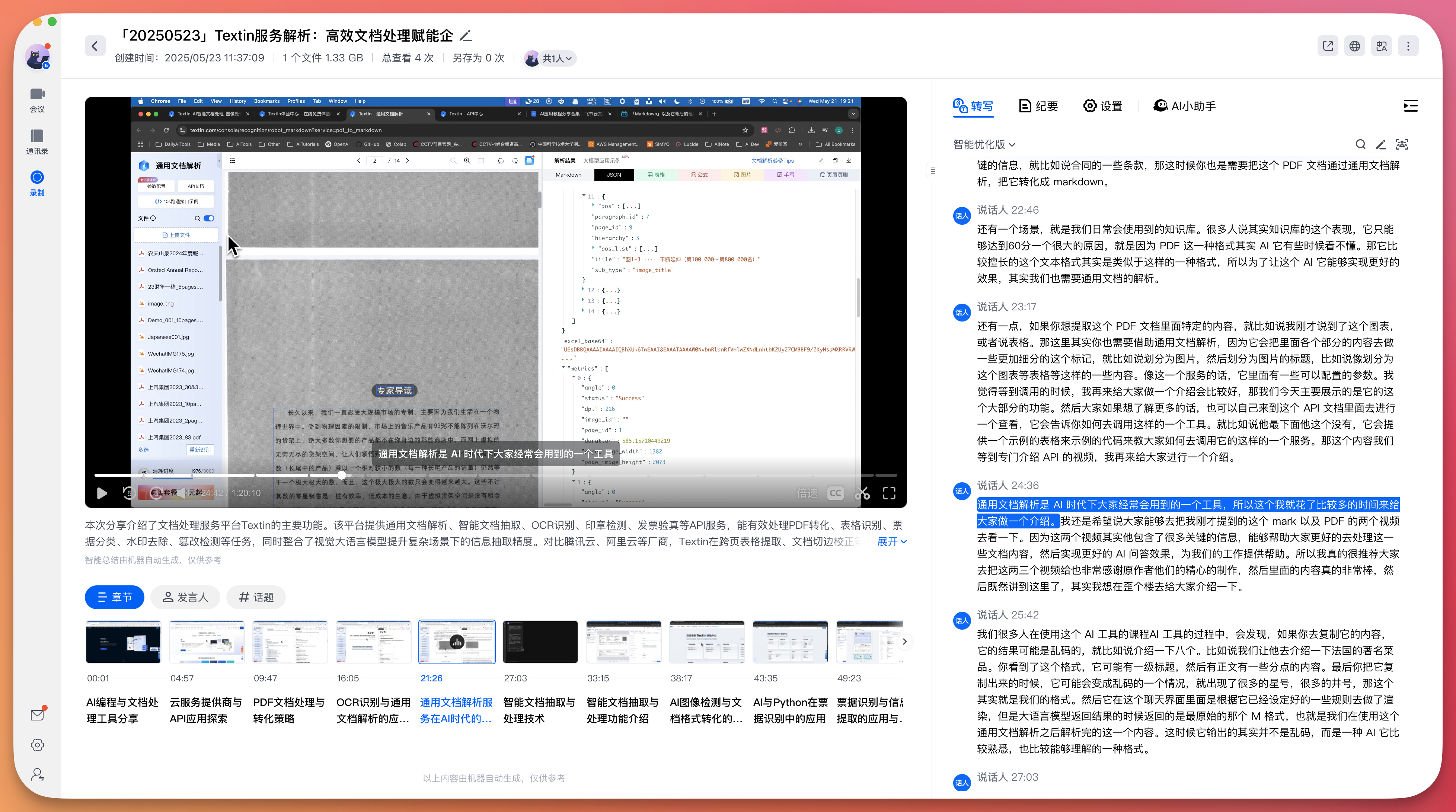Image resolution: width=1456 pixels, height=812 pixels.
Task: Open 通讯录 contacts in the left sidebar
Action: (x=37, y=142)
